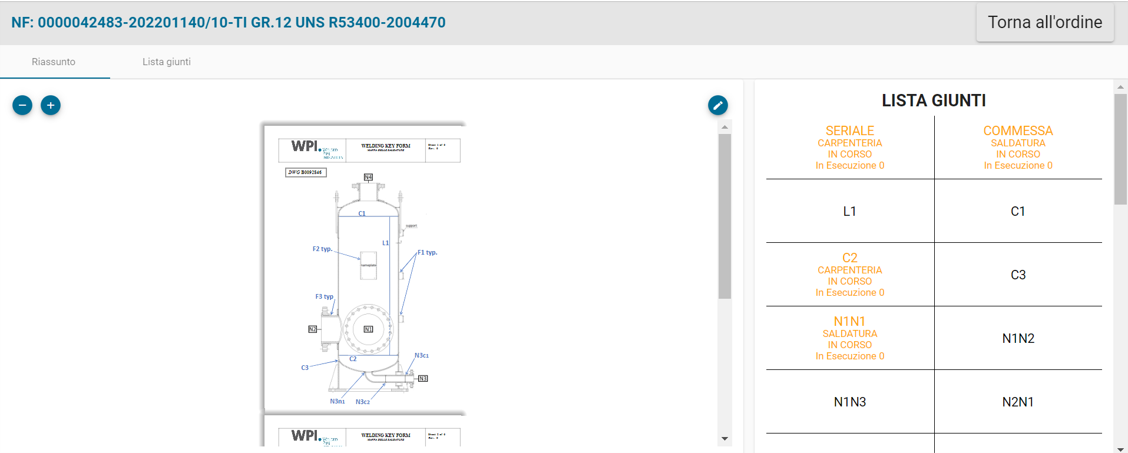The width and height of the screenshot is (1128, 453).
Task: Select the SERIALE joint cell
Action: click(850, 147)
